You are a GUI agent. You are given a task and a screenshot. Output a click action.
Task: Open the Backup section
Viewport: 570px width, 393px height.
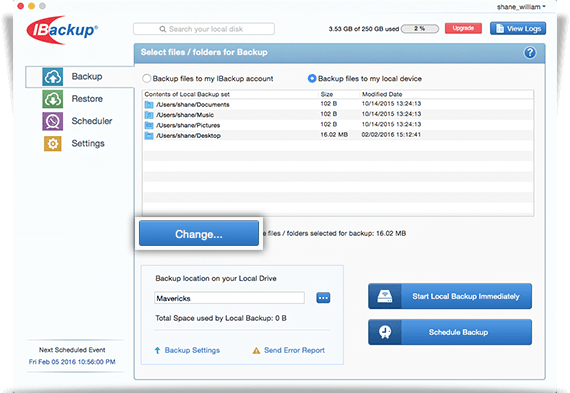80,77
